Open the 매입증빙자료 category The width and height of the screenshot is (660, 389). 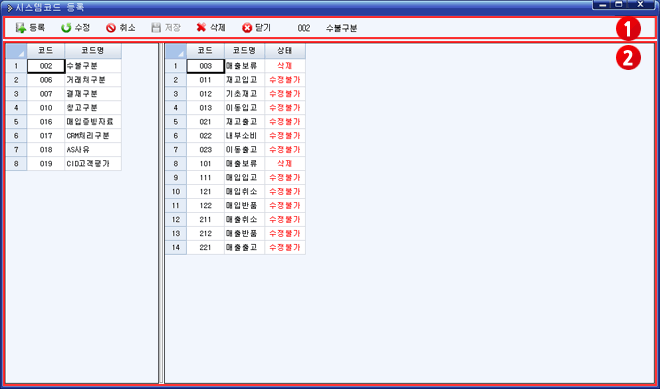tap(93, 122)
